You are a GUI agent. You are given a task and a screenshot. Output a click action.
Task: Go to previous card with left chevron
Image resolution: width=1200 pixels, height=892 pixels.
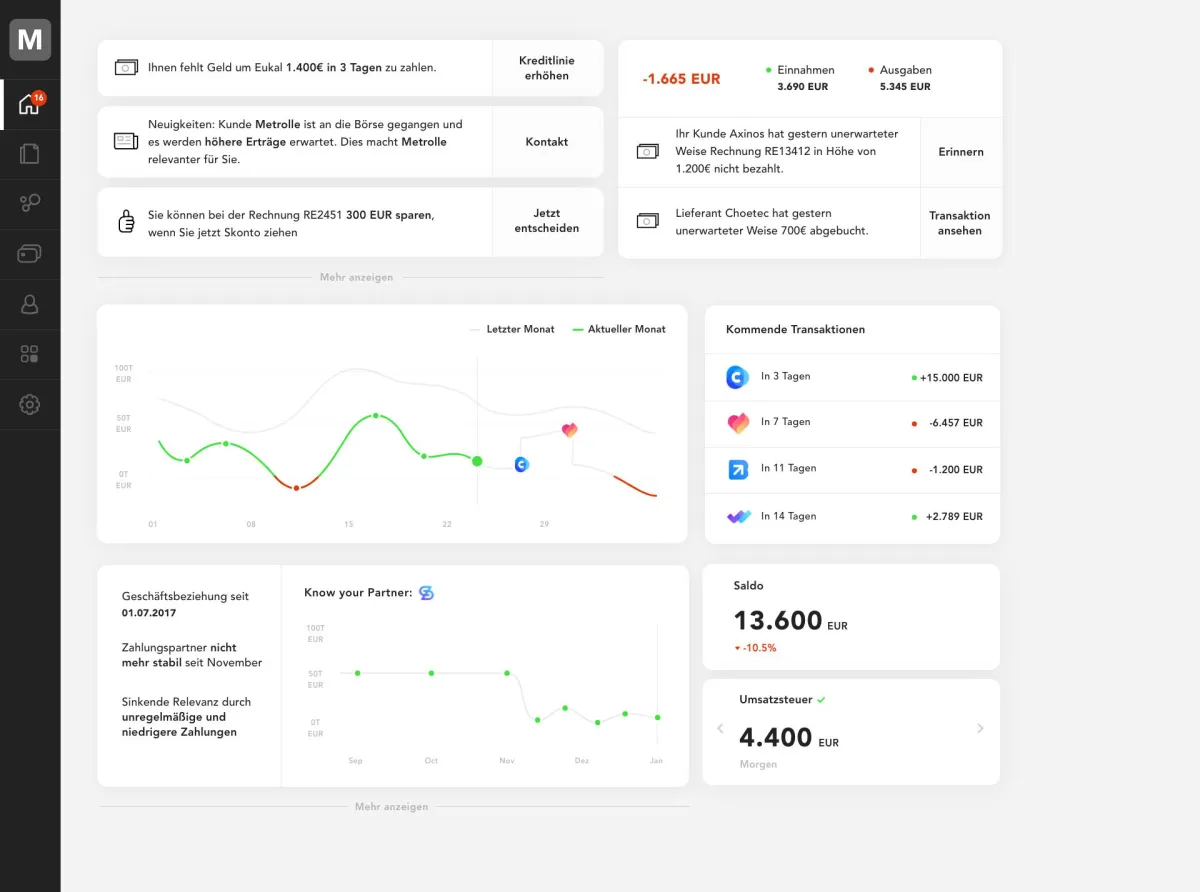click(721, 728)
